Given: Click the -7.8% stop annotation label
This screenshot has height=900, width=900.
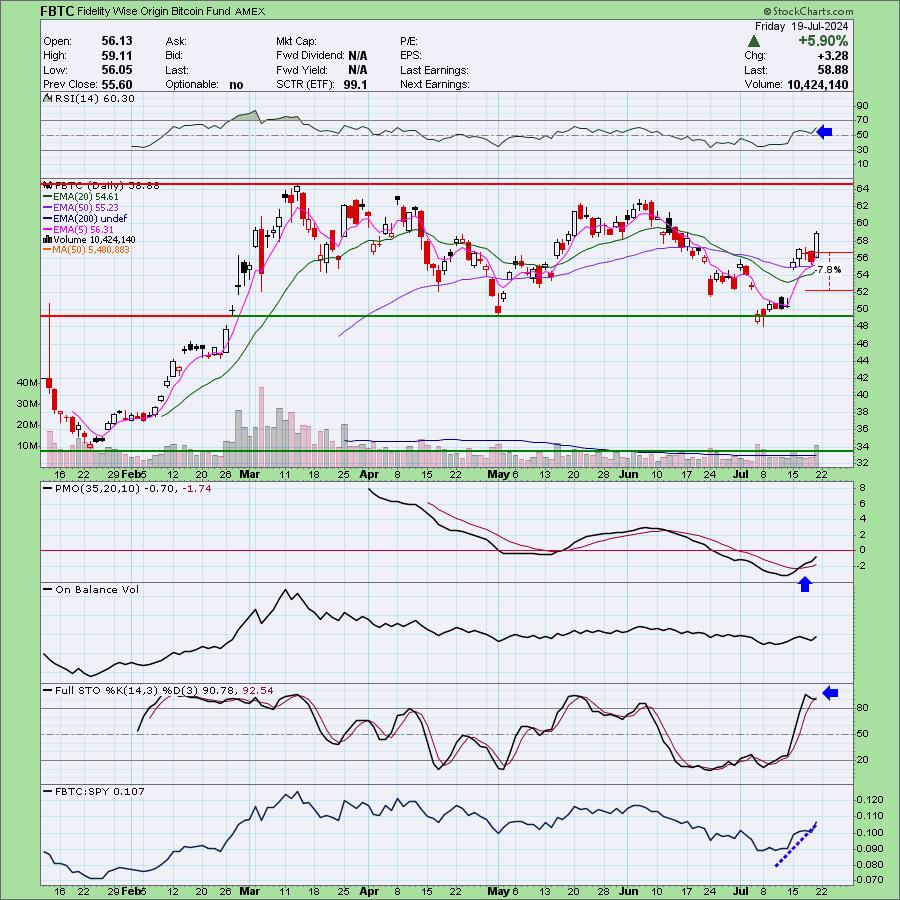Looking at the screenshot, I should (828, 269).
